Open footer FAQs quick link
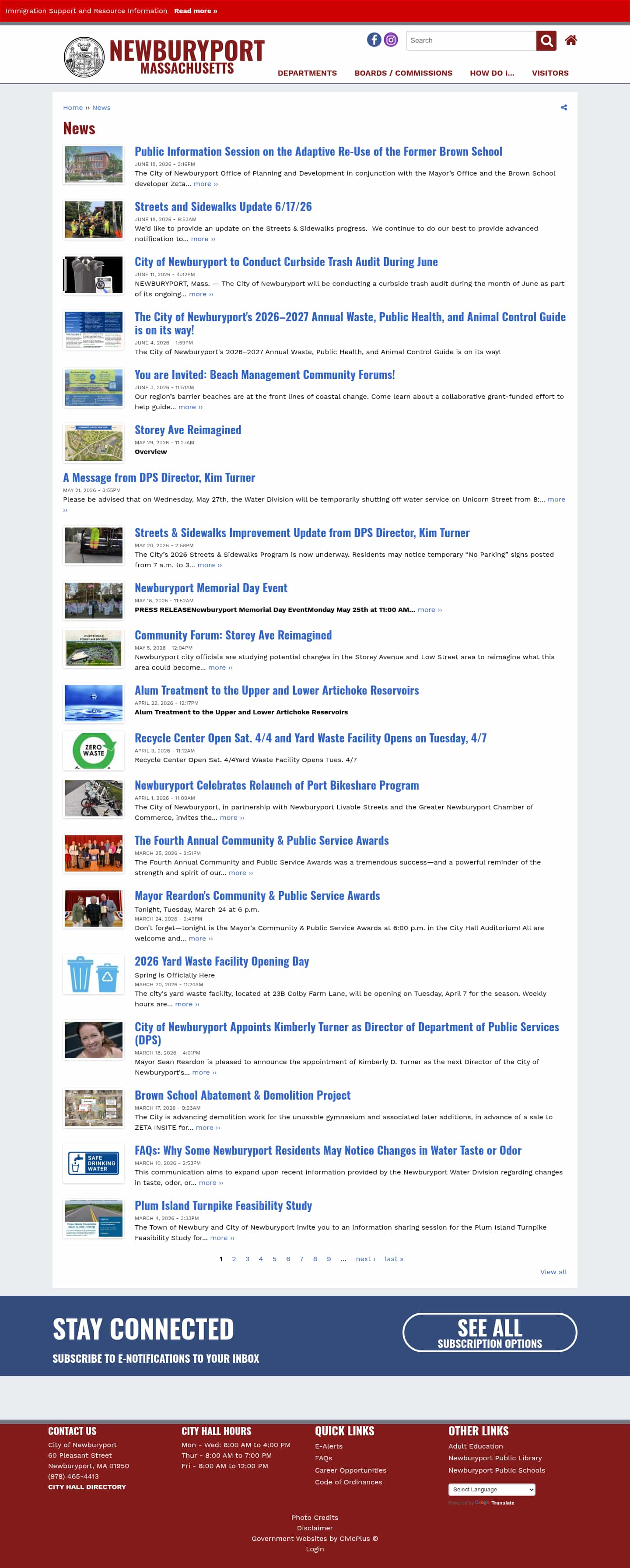This screenshot has width=630, height=1568. tap(323, 1458)
